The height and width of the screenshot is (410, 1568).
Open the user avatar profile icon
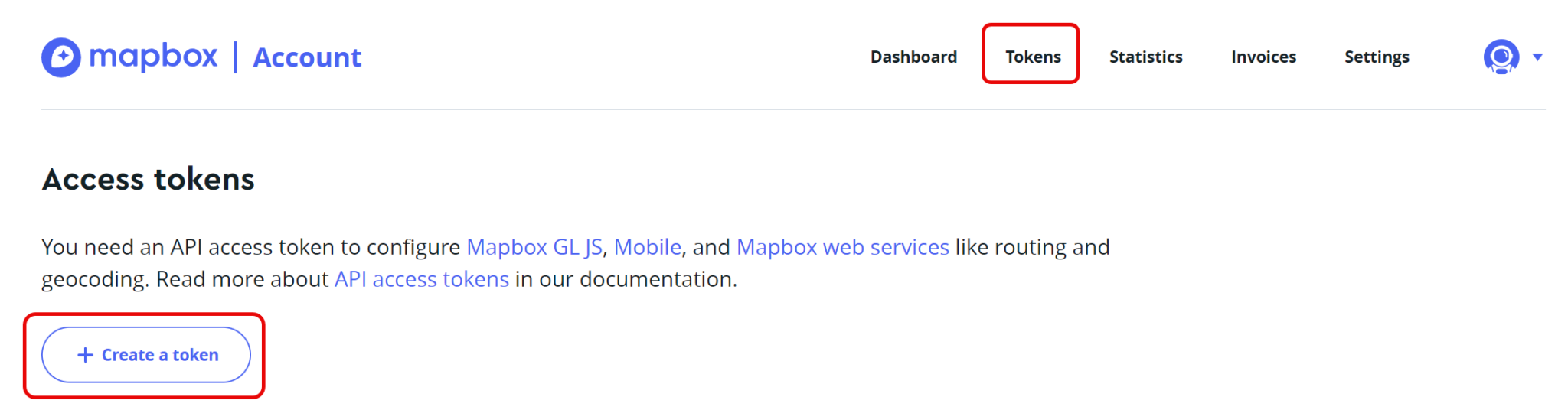[1501, 57]
